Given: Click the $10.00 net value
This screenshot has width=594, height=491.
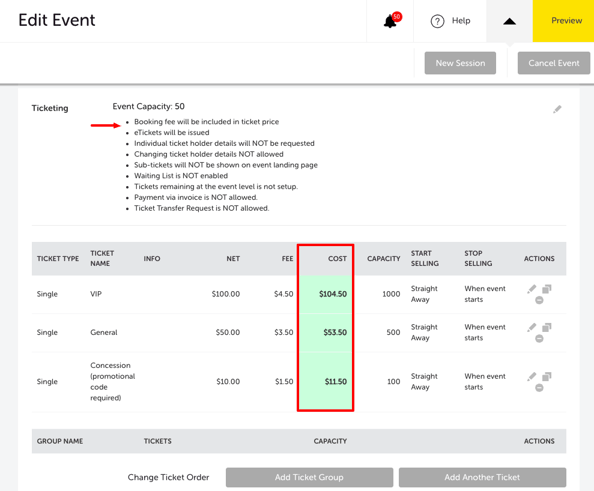Looking at the screenshot, I should 228,382.
